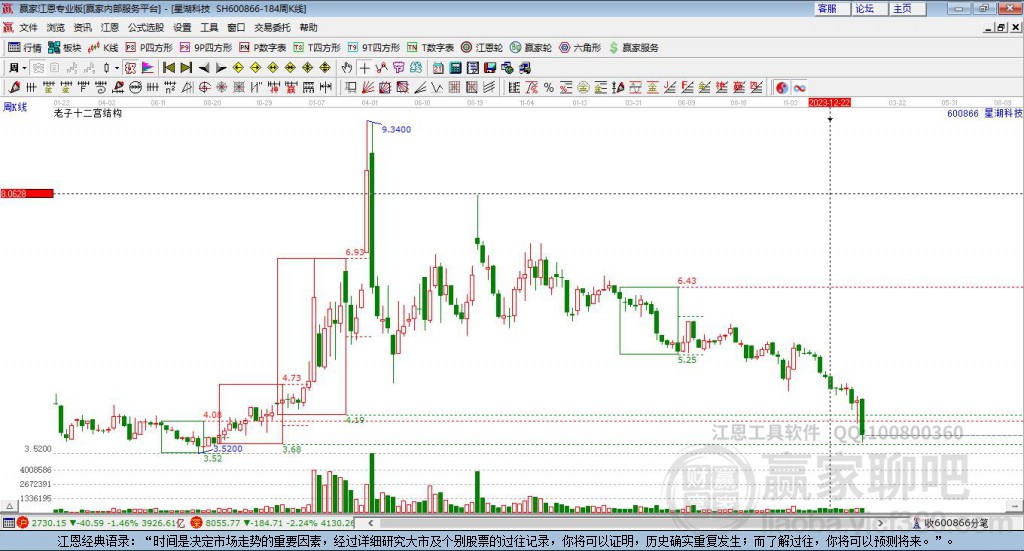Open the 9P四方形 tool
Screen dimensions: 1024x551
(x=206, y=48)
